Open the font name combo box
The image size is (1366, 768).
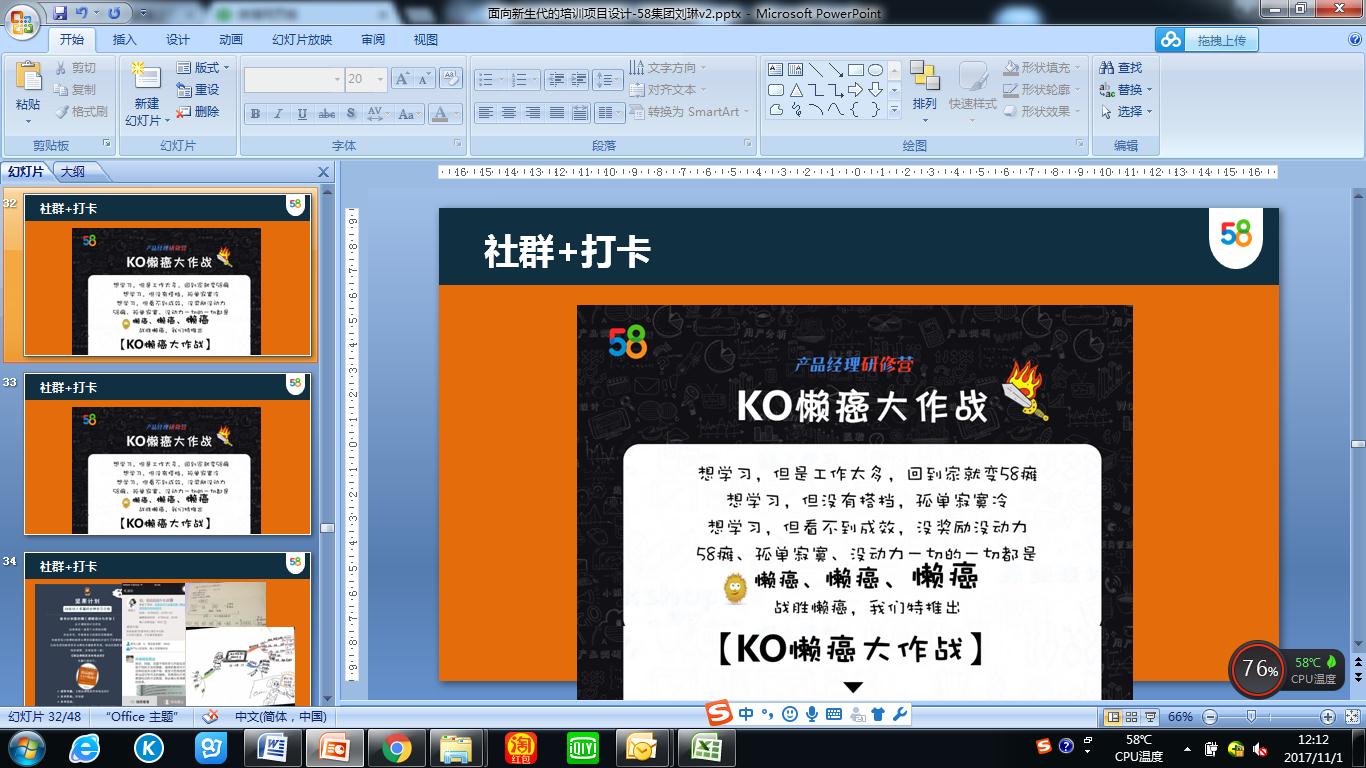point(294,79)
